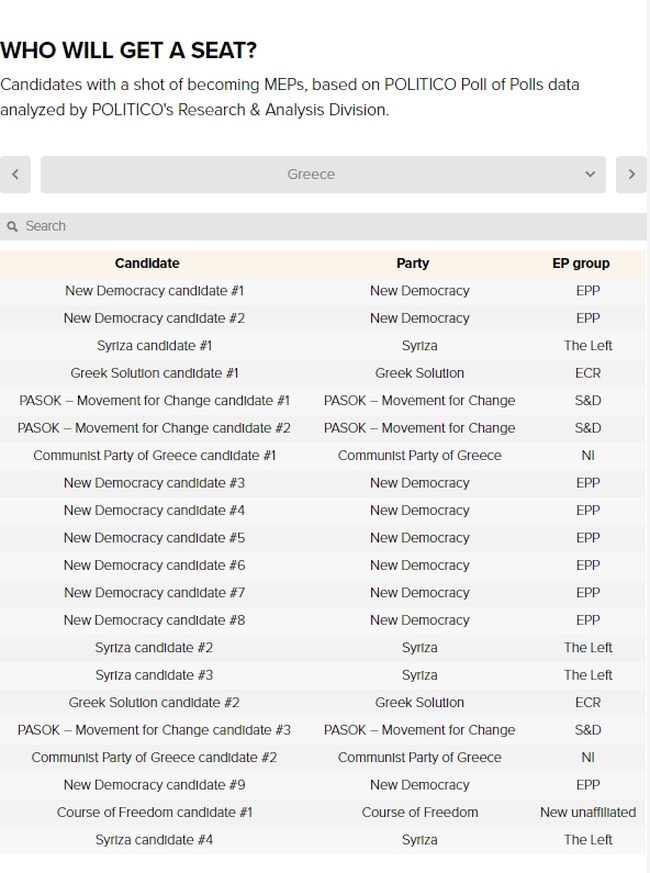Select Greek Solution candidate #1 row

click(x=154, y=373)
